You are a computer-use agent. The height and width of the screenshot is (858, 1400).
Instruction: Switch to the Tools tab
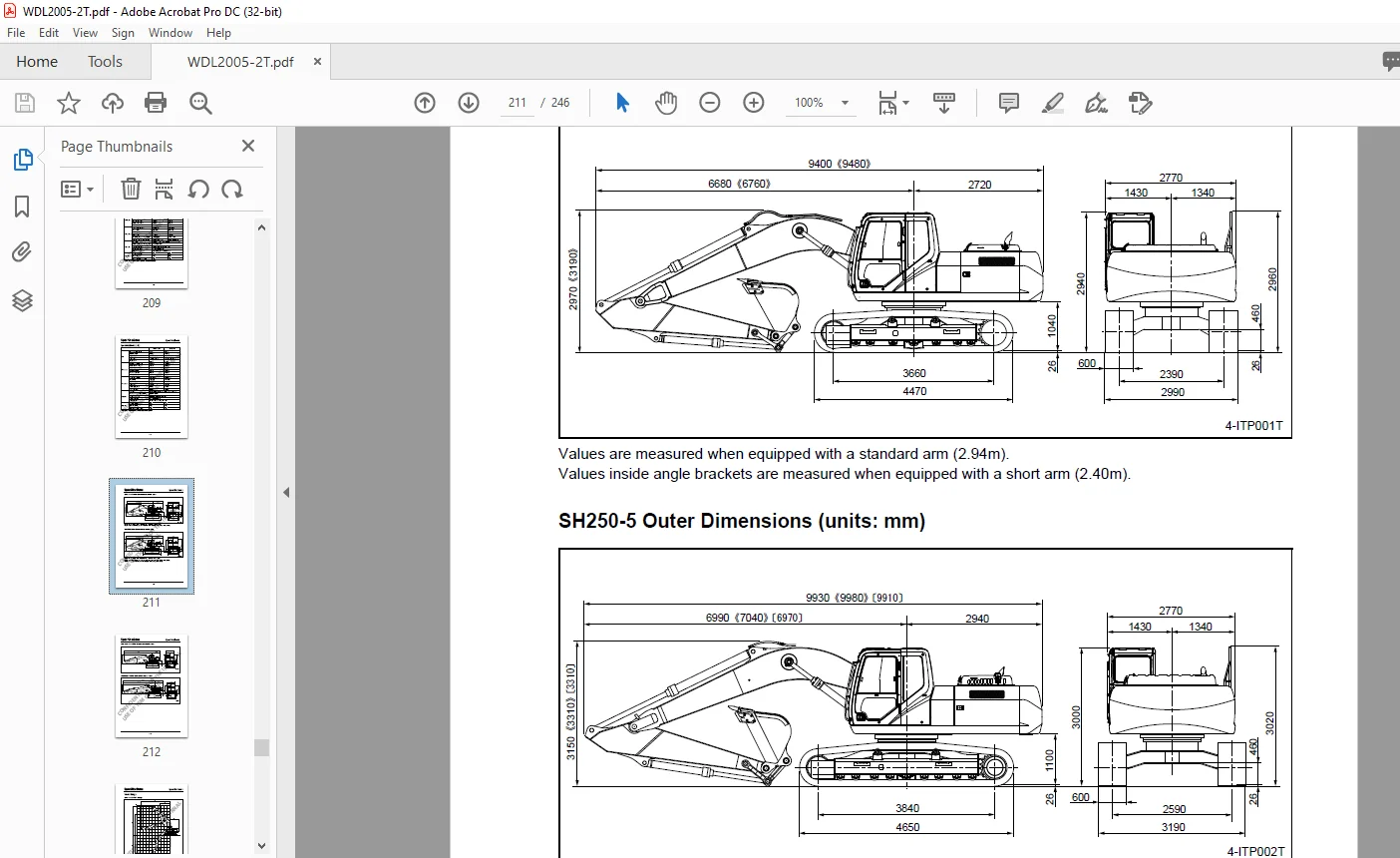click(105, 62)
